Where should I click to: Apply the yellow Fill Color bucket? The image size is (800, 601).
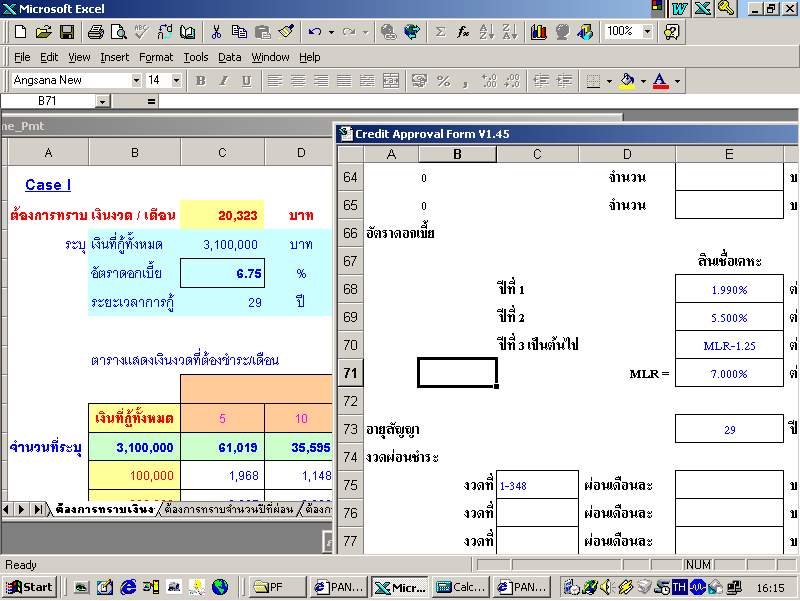click(x=627, y=81)
